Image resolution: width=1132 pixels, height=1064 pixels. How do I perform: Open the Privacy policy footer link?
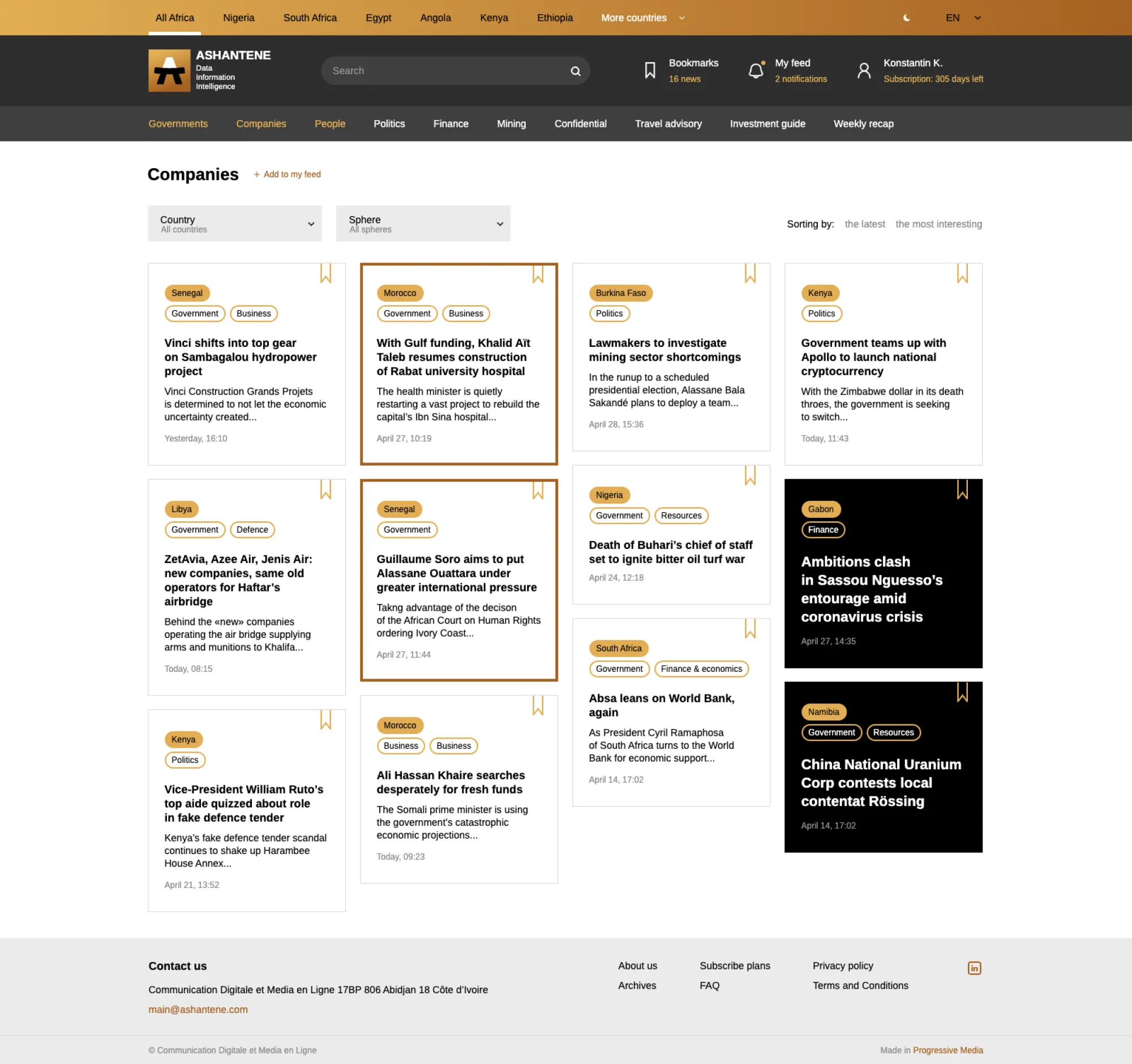pos(843,966)
